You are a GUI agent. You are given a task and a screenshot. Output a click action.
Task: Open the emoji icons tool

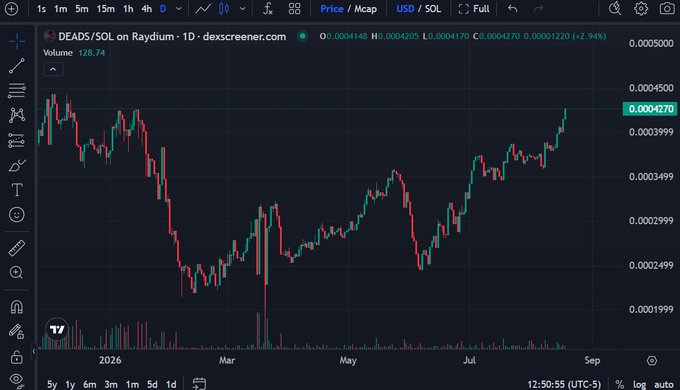(x=17, y=214)
